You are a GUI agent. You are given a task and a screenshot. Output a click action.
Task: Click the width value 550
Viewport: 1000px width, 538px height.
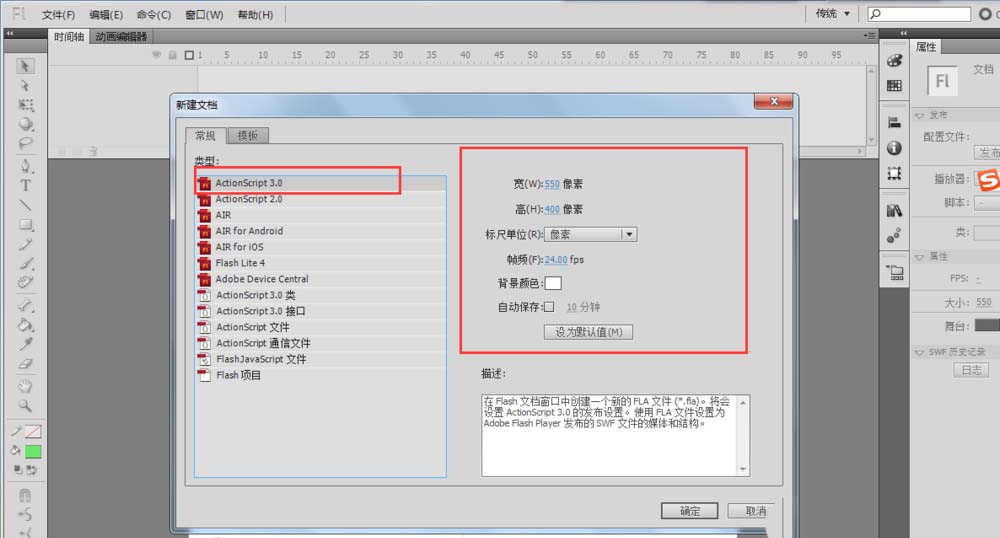point(552,184)
